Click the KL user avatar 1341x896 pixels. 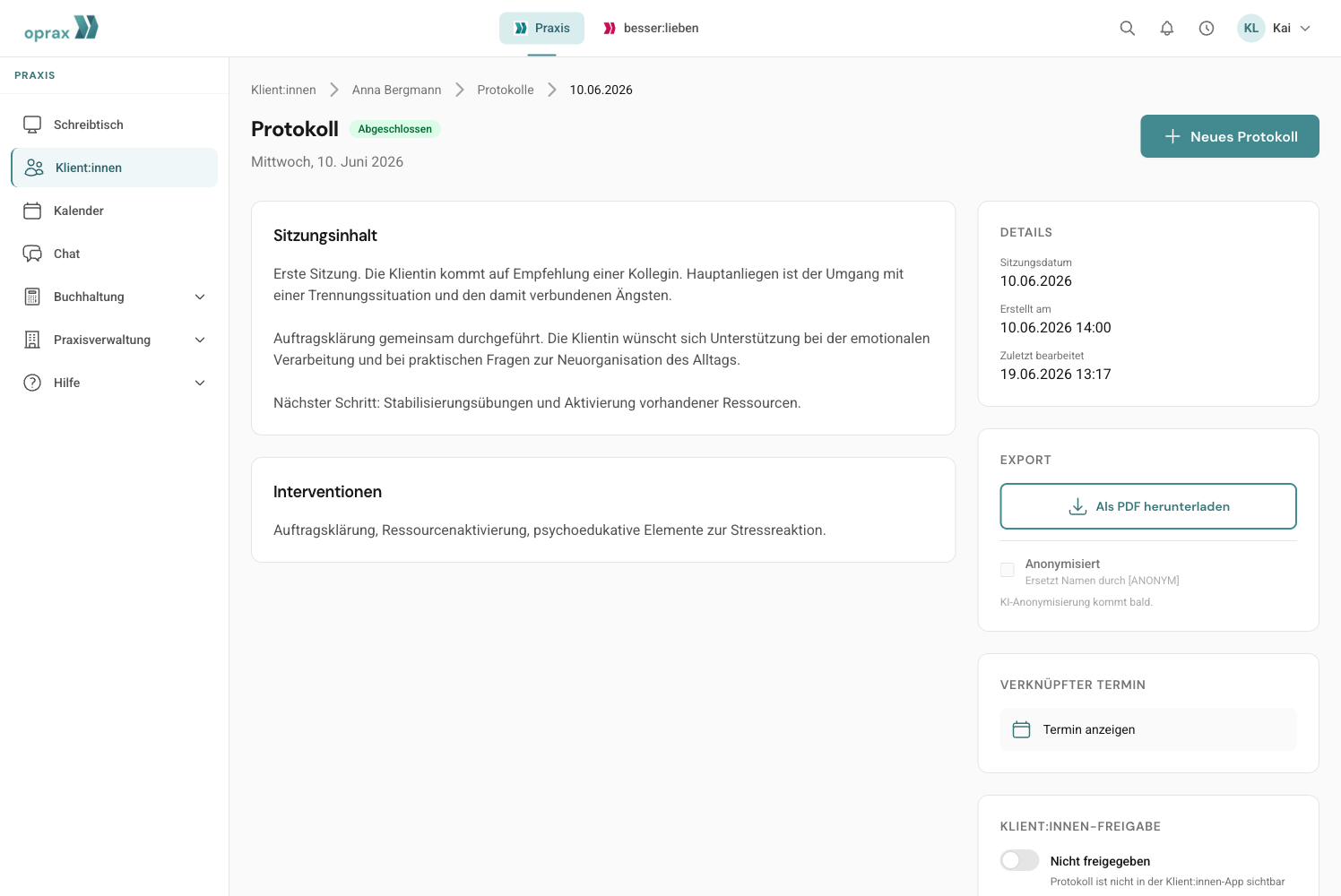(1251, 29)
